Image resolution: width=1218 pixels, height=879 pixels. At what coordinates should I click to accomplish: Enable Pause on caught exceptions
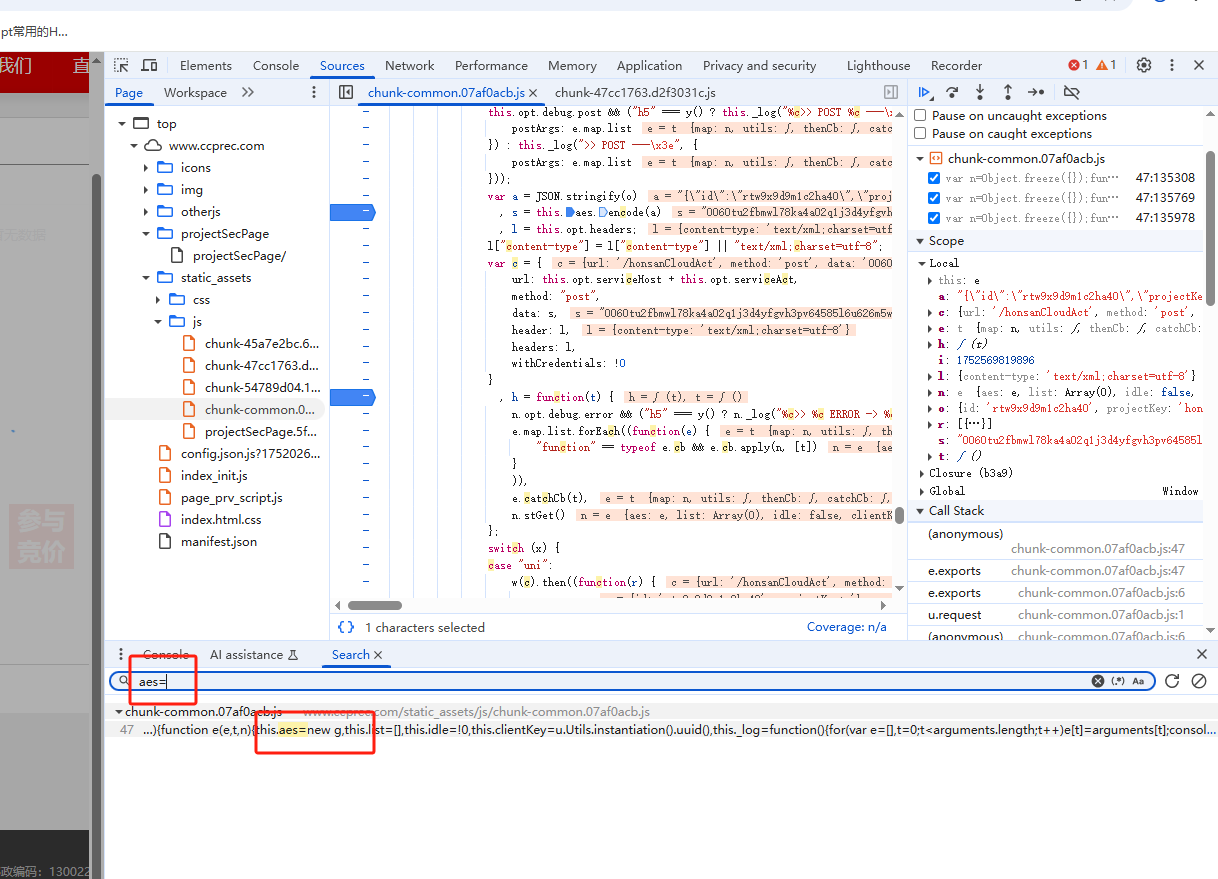920,134
